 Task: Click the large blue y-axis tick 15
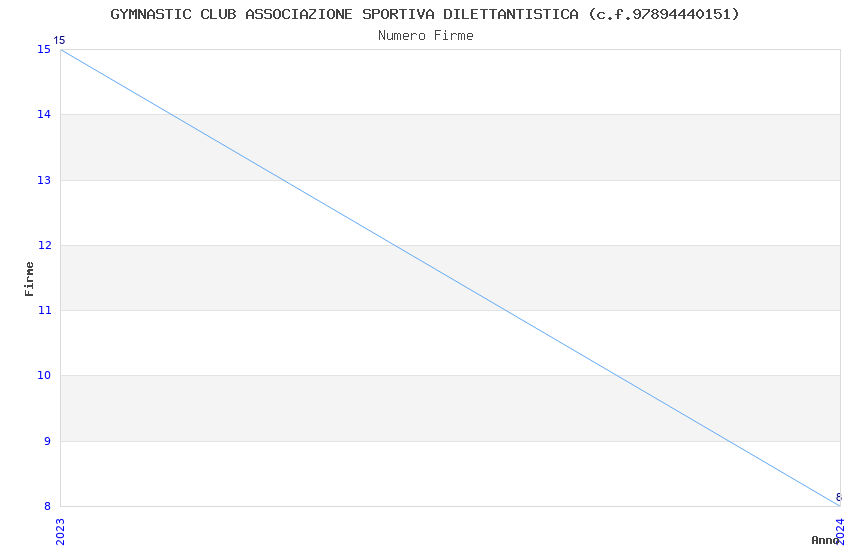[x=44, y=50]
